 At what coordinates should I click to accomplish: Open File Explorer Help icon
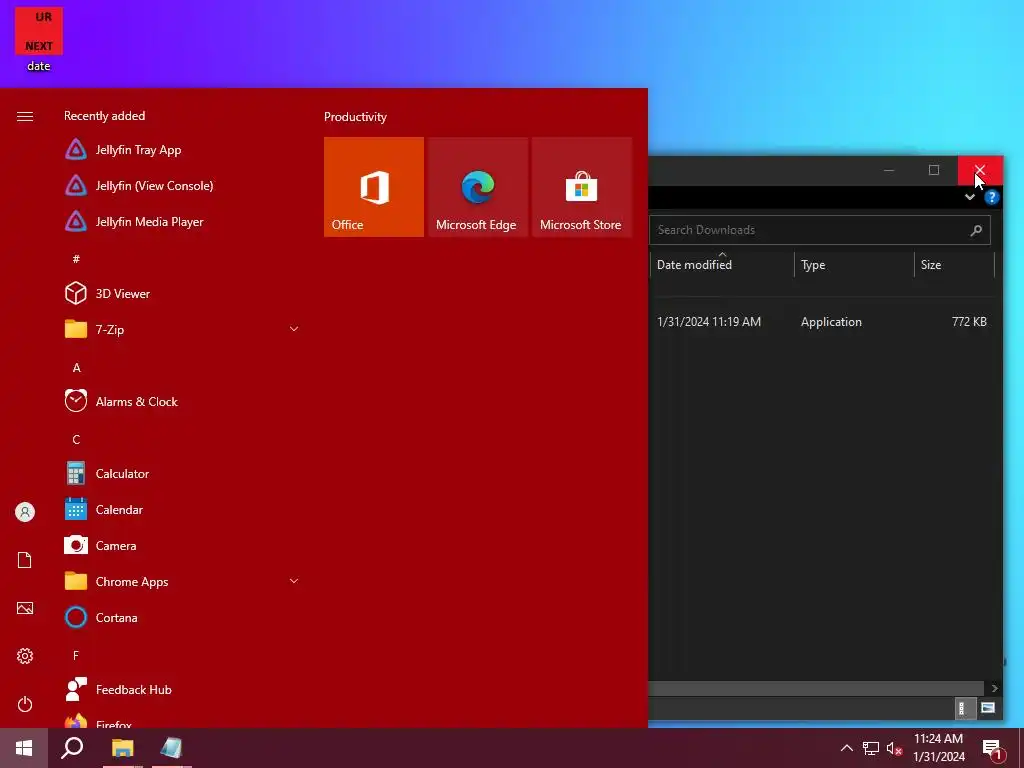click(x=991, y=197)
